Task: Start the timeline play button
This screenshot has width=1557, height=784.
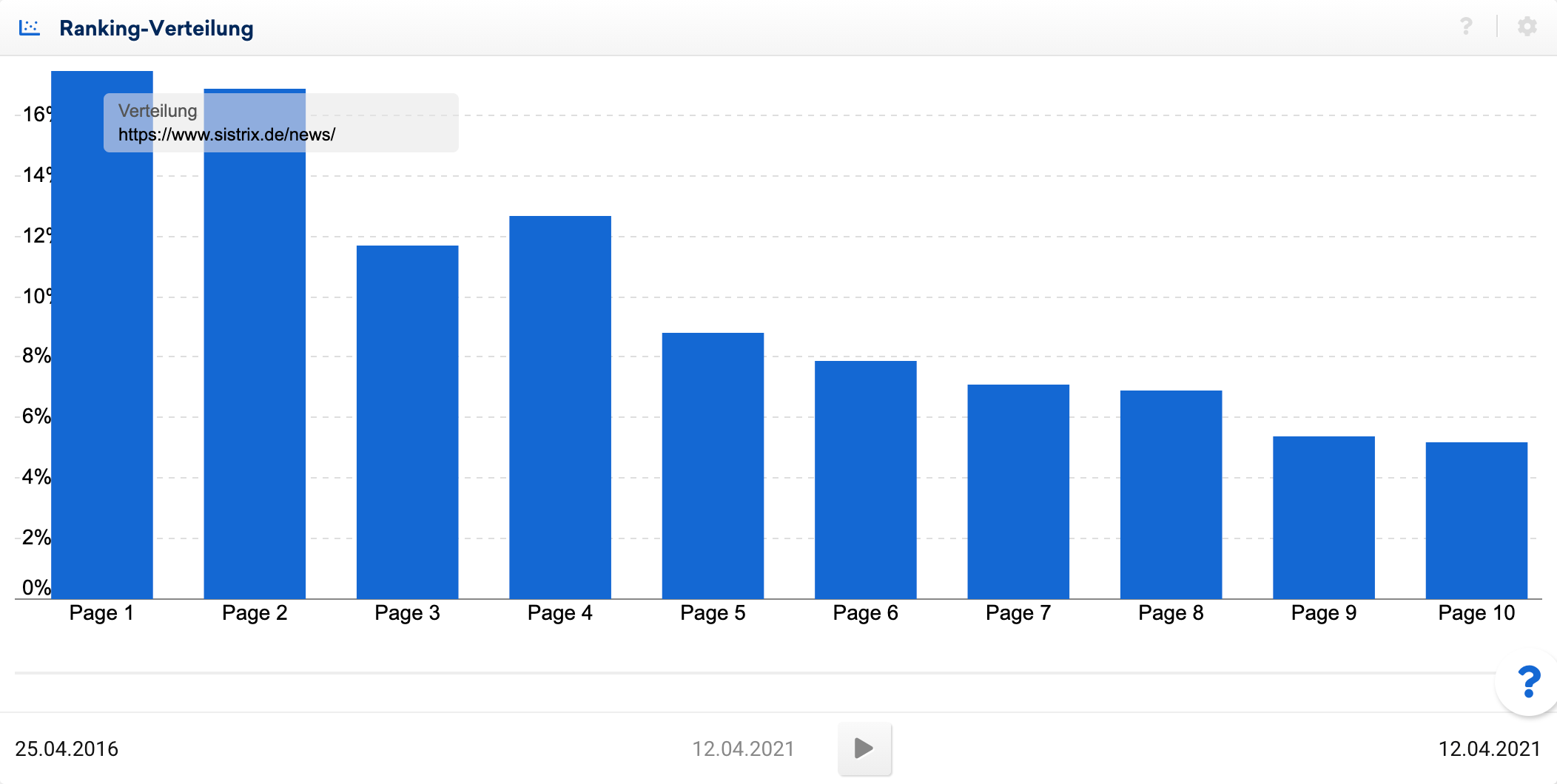Action: [864, 748]
